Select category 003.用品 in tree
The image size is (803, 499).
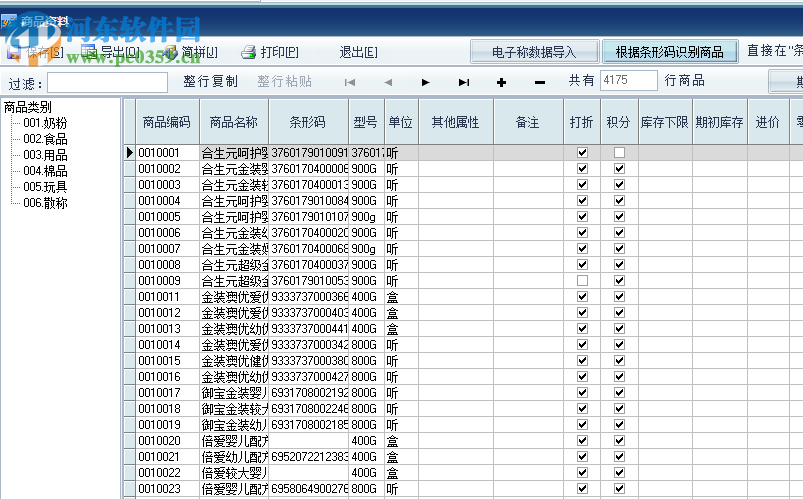tap(45, 155)
